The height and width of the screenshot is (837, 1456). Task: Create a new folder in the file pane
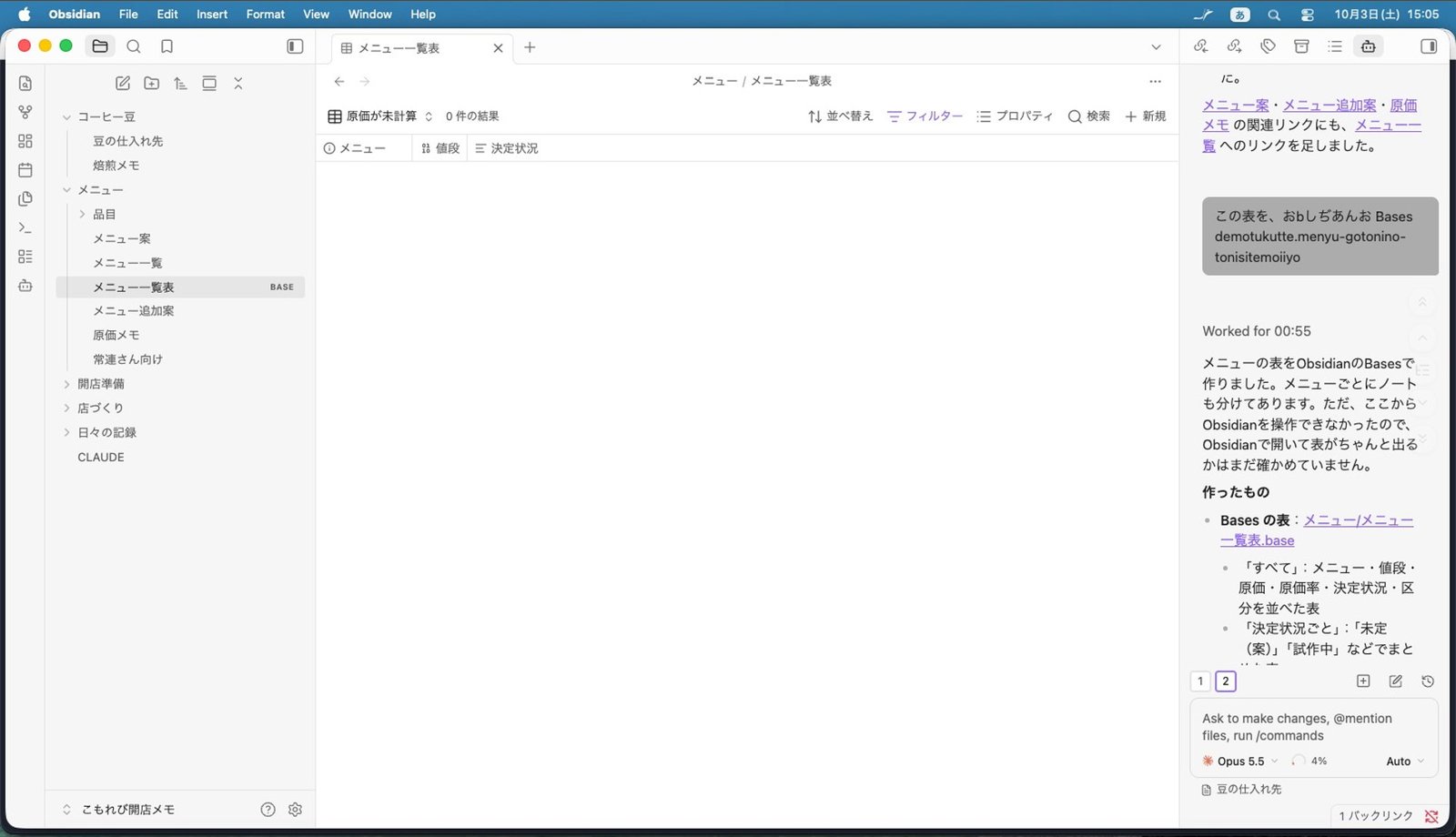pyautogui.click(x=152, y=83)
